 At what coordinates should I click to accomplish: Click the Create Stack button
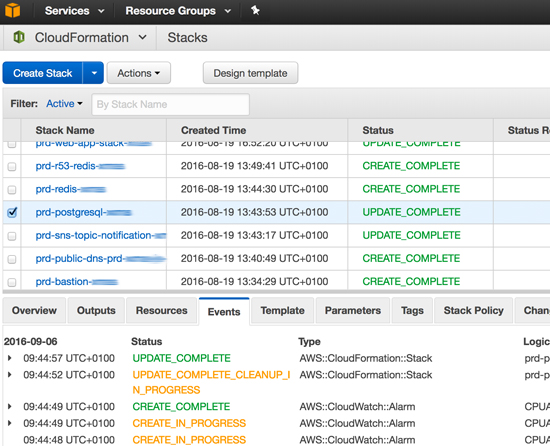(42, 73)
